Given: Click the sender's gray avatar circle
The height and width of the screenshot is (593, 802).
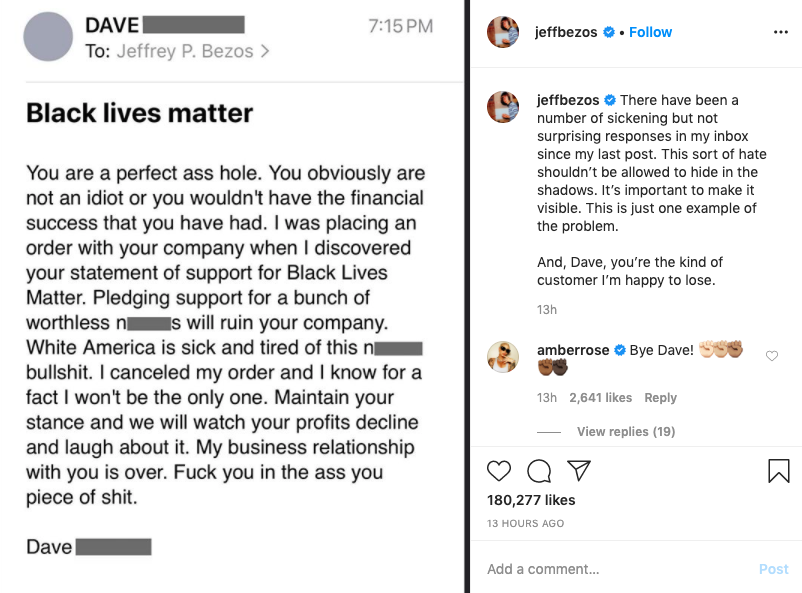Looking at the screenshot, I should [x=48, y=37].
